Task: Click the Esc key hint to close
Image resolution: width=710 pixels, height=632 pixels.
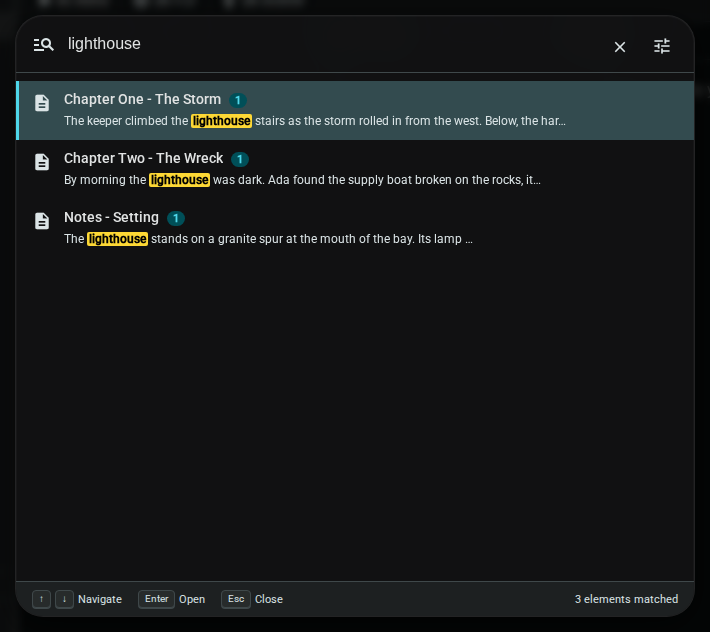Action: (236, 599)
